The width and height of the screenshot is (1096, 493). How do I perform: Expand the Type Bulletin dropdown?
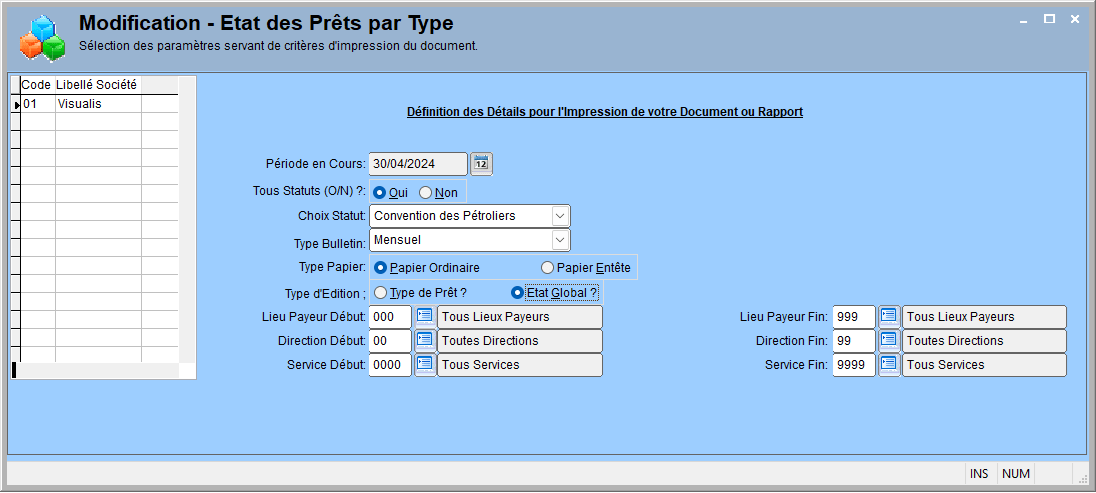click(x=561, y=240)
